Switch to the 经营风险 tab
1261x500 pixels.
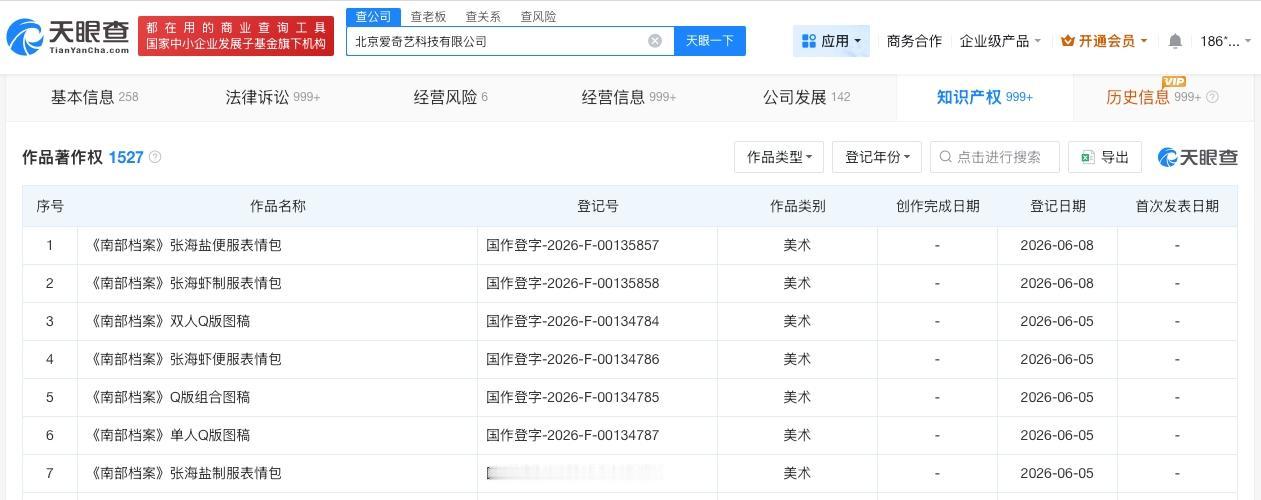[450, 97]
